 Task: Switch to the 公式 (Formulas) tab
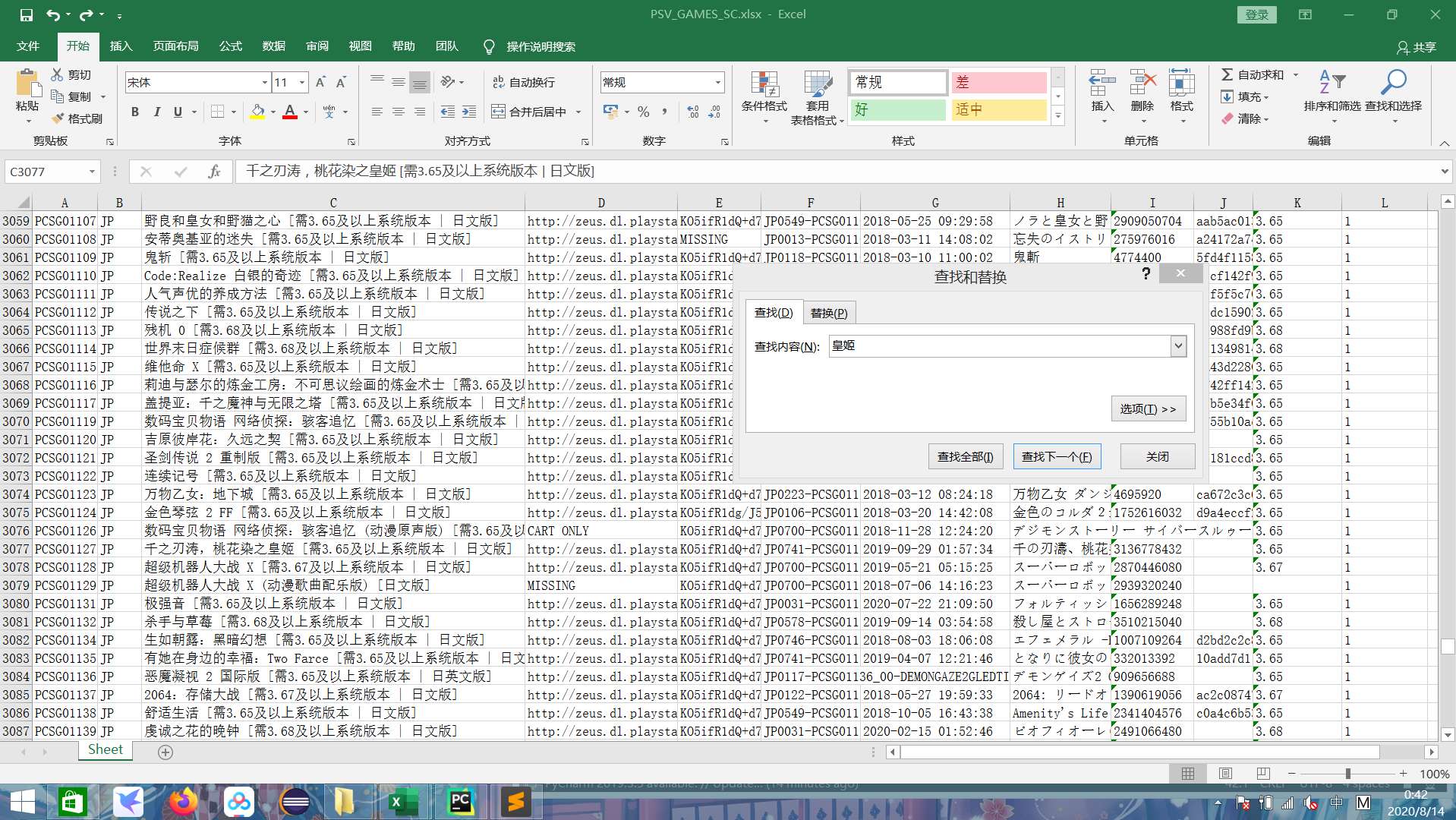click(230, 46)
